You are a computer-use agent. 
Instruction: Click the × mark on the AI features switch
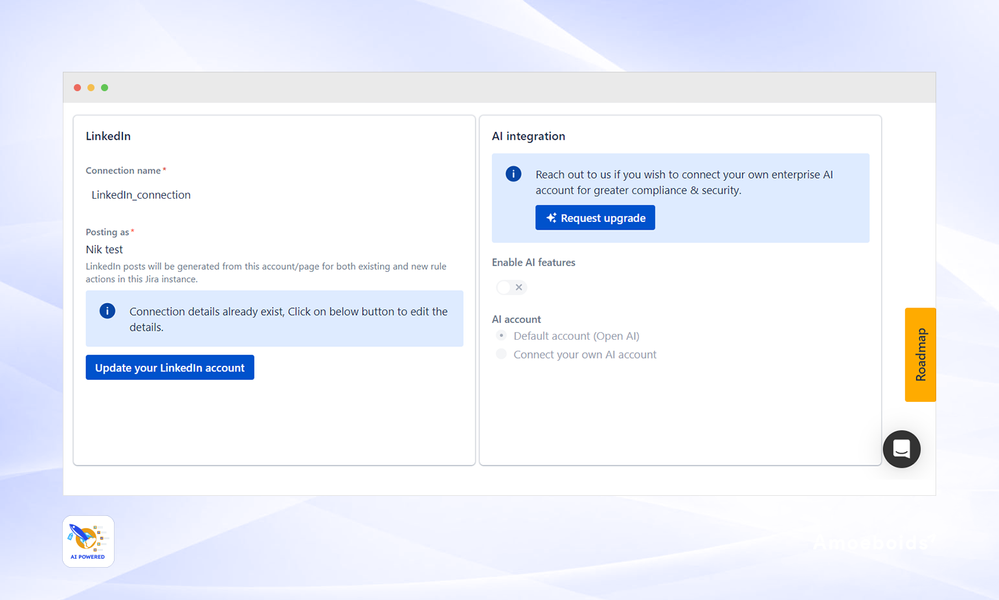pos(518,287)
